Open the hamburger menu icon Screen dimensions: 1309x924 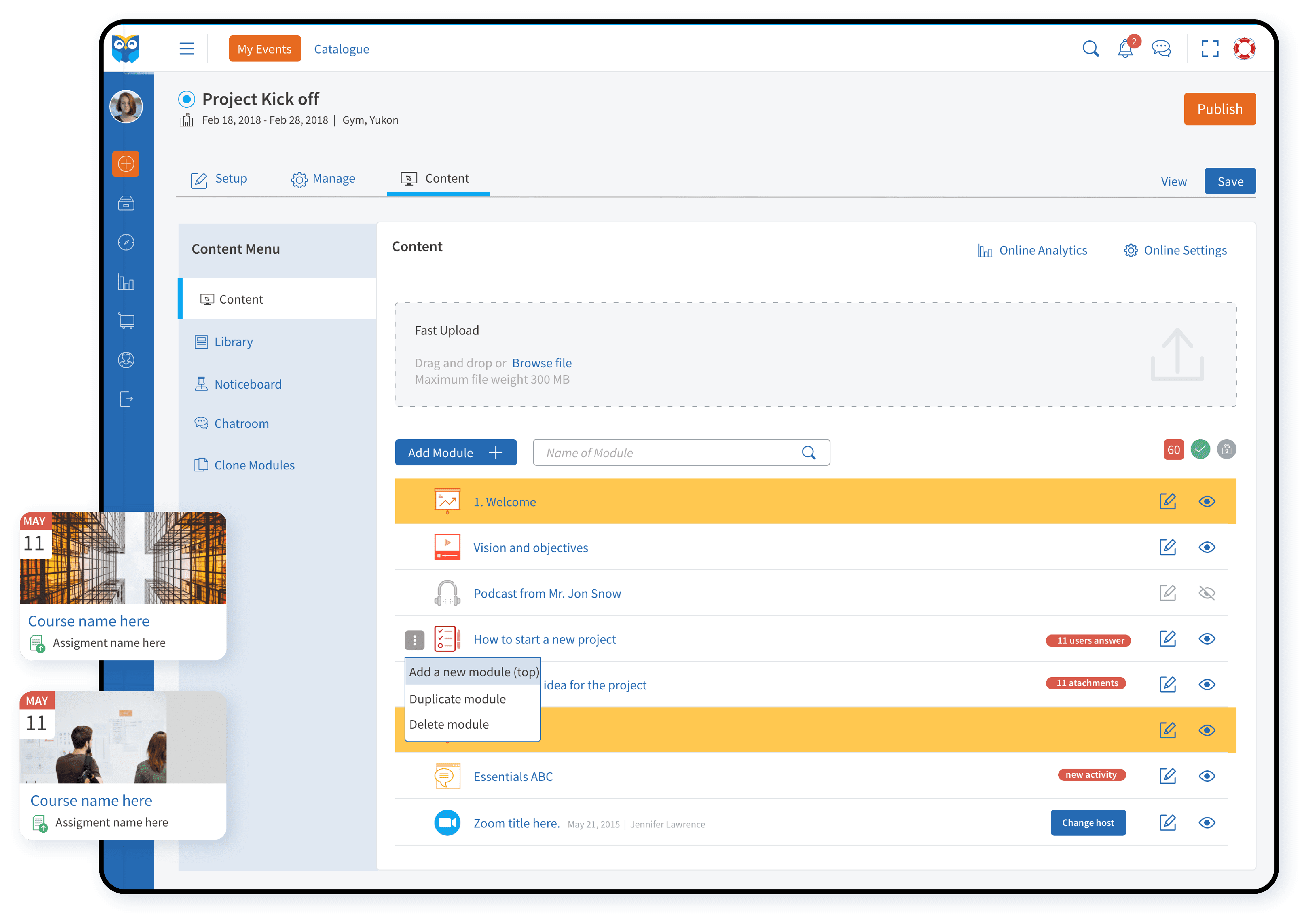point(186,48)
